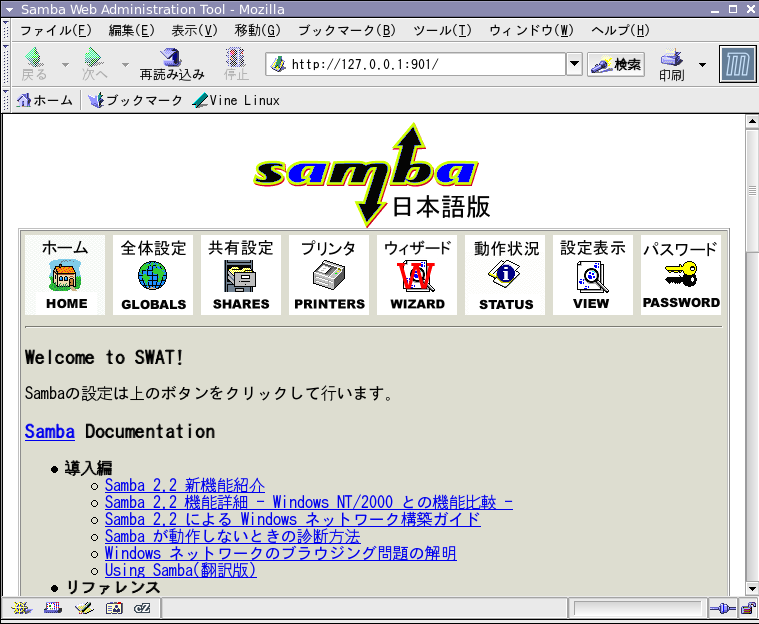The height and width of the screenshot is (624, 759).
Task: Open the window menu arrow in title bar
Action: point(10,9)
